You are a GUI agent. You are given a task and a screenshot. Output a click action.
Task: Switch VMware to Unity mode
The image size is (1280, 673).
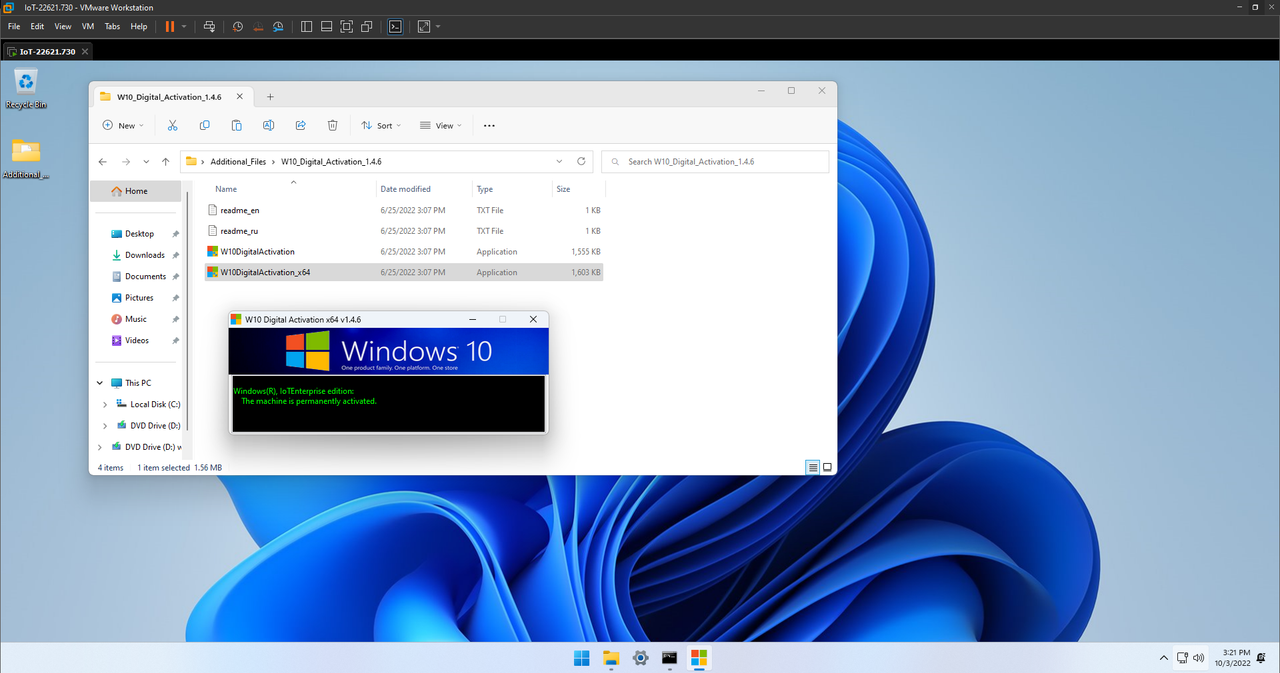click(368, 26)
